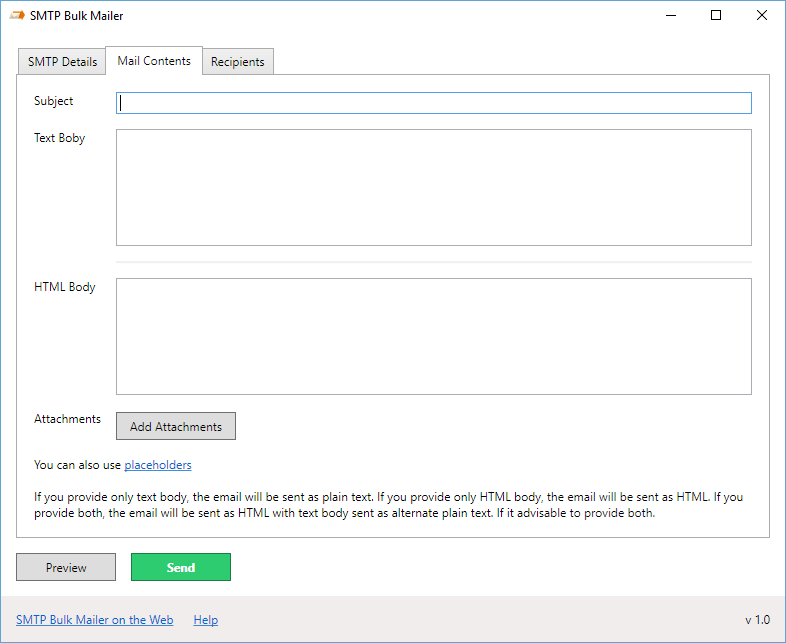Click the green Send button
Screen dimensions: 786x643
[181, 567]
